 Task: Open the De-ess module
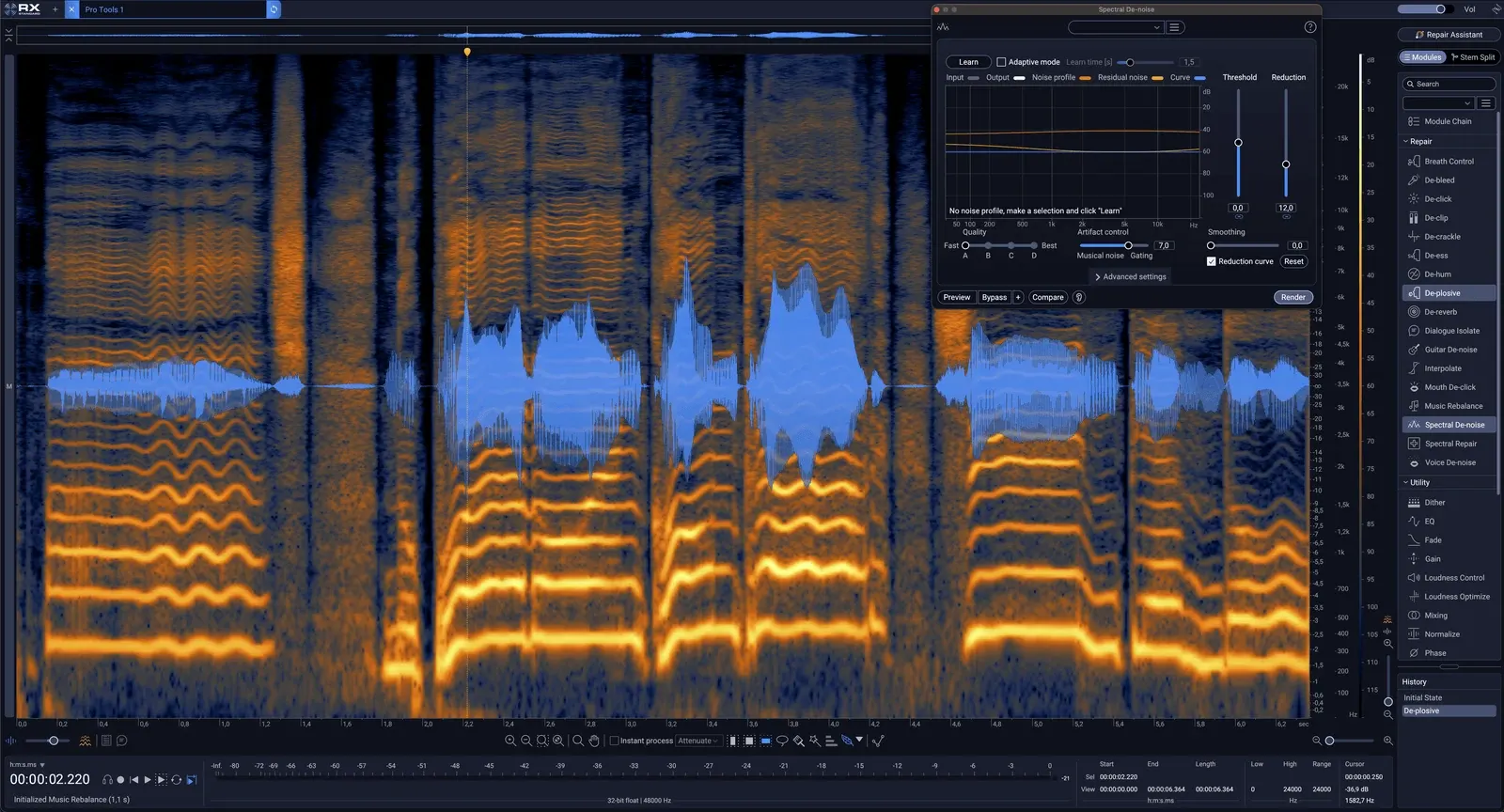click(x=1449, y=256)
